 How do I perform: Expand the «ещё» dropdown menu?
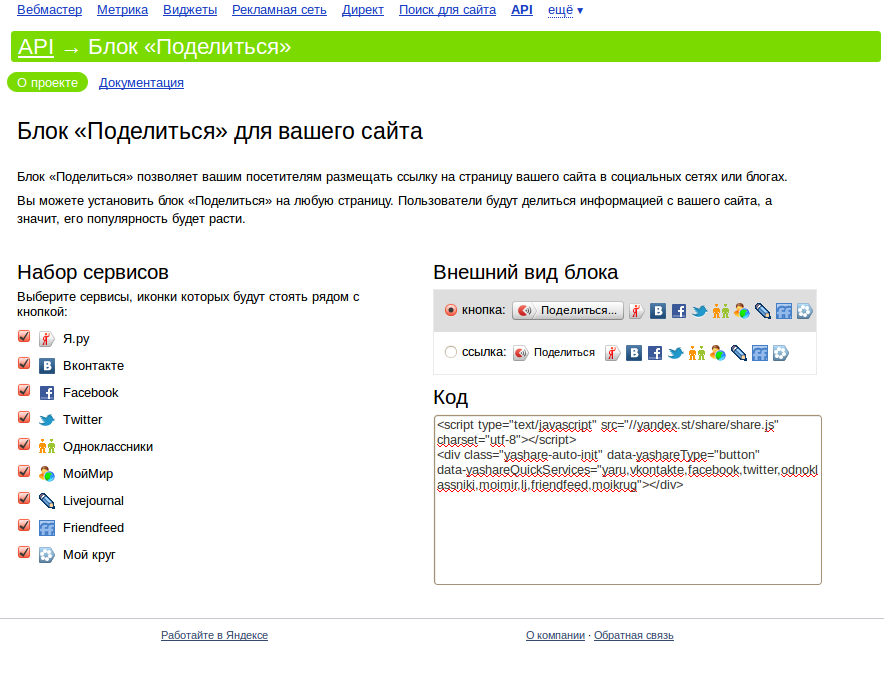click(x=566, y=10)
